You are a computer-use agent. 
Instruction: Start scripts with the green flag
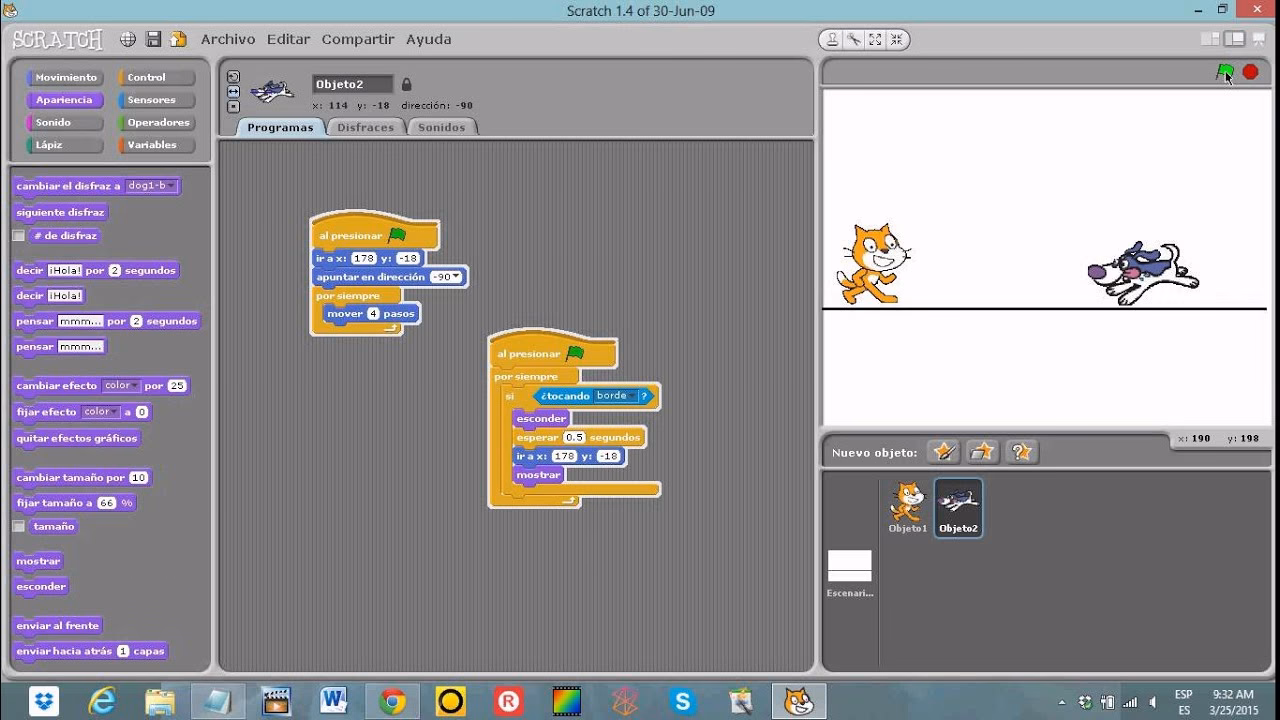pos(1225,72)
